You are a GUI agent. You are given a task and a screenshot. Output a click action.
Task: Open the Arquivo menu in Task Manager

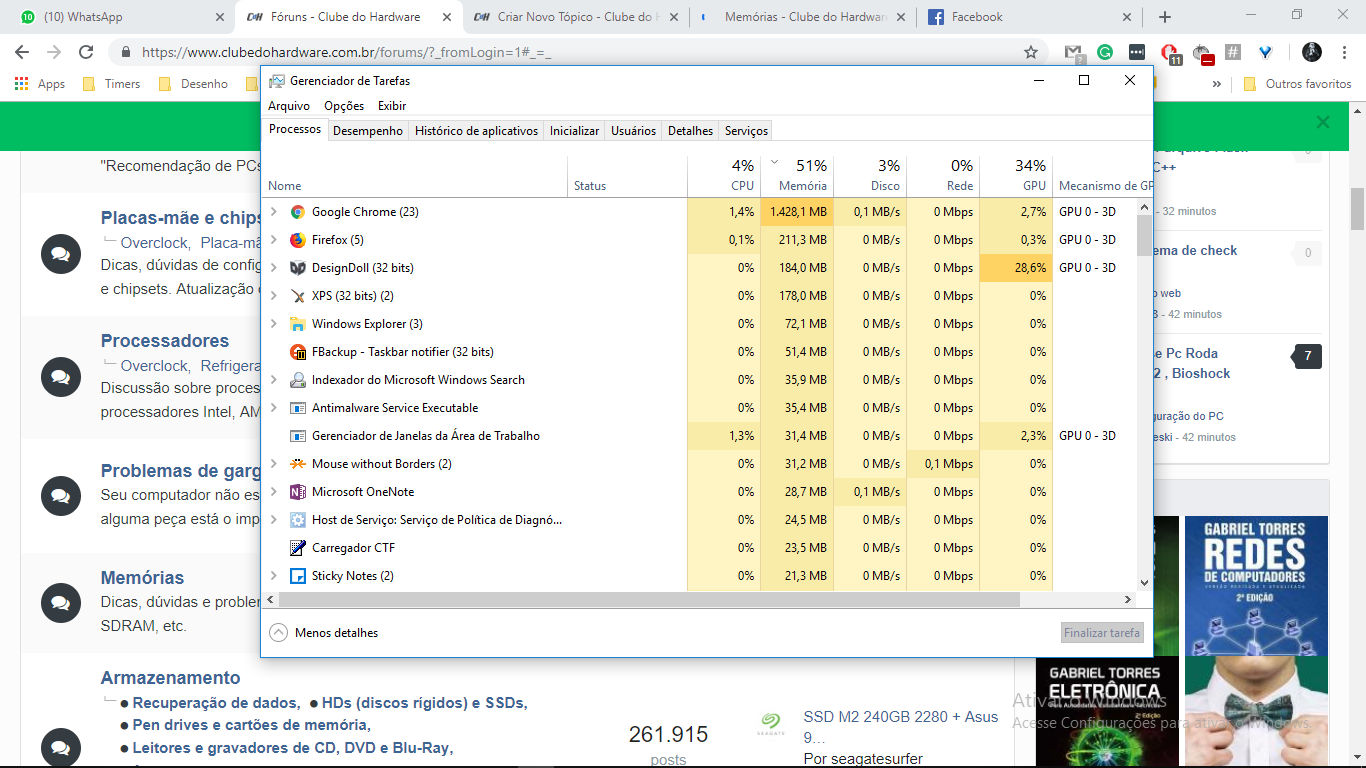pos(289,106)
